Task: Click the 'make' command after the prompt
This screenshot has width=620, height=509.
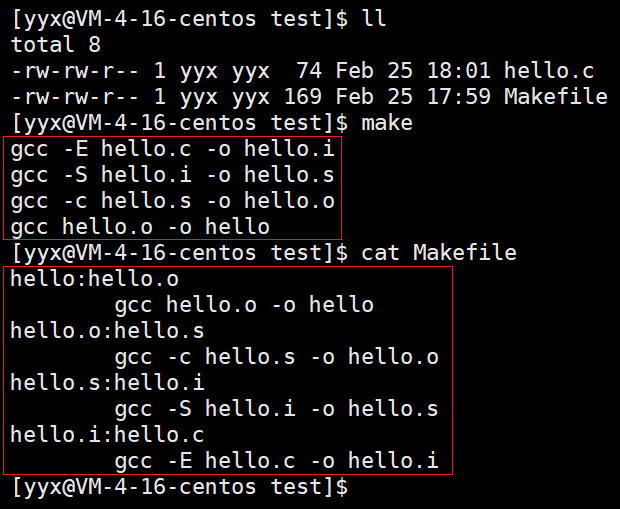Action: coord(385,123)
